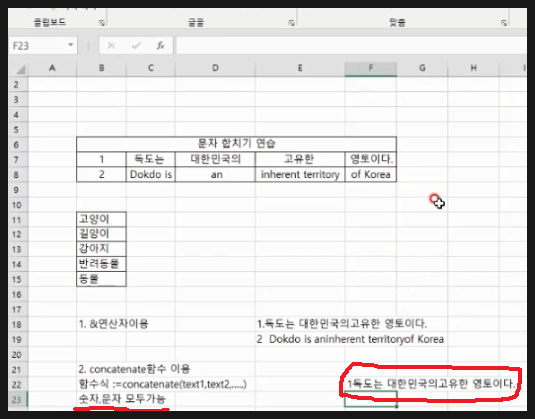This screenshot has width=535, height=419.
Task: Select cell with 1. &연산자이용
Action: tap(113, 324)
